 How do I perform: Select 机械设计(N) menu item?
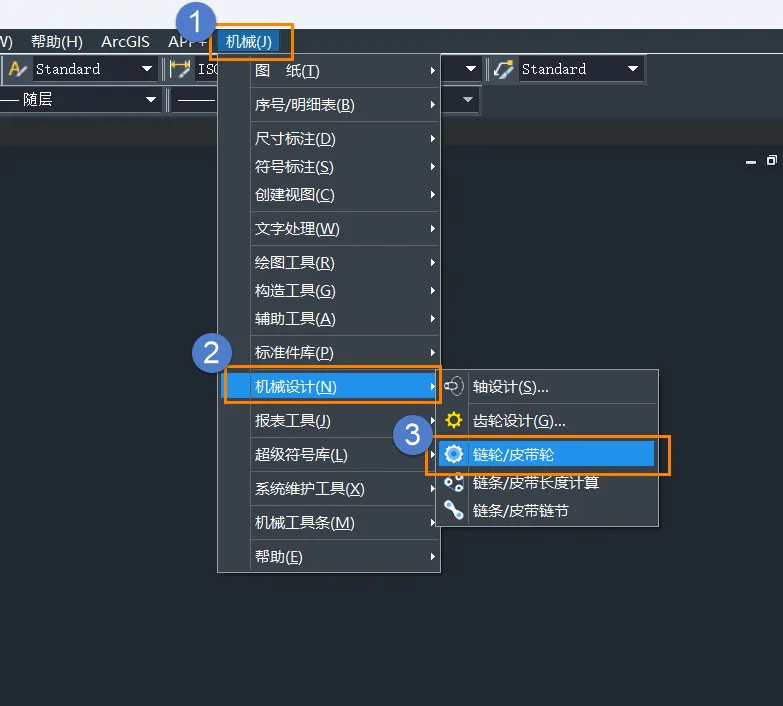pyautogui.click(x=330, y=386)
